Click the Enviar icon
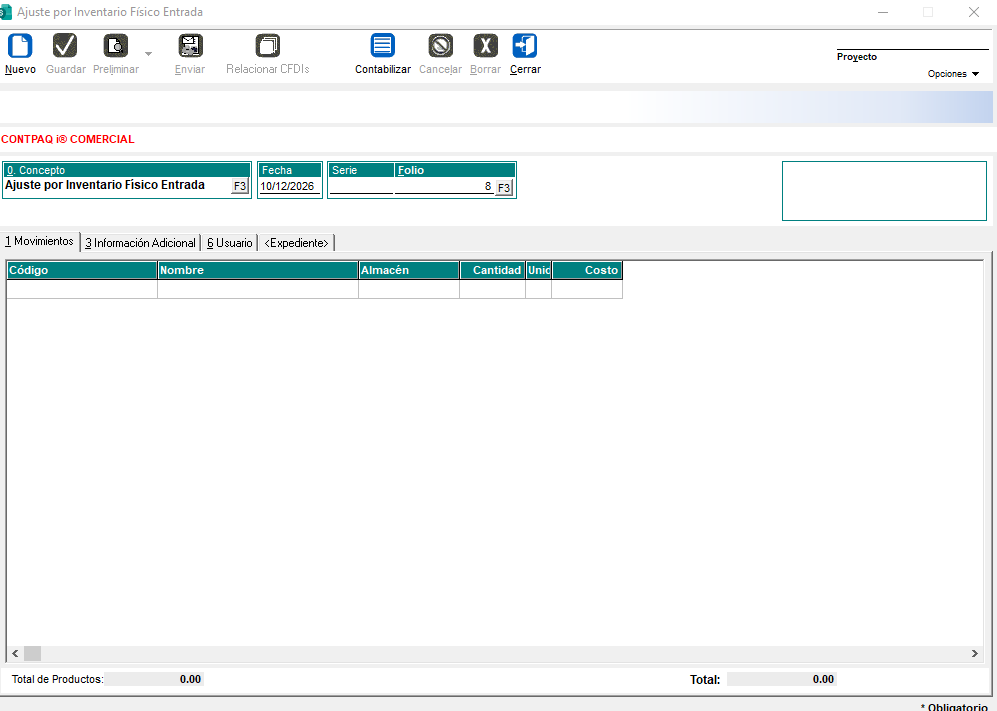The image size is (997, 711). point(190,46)
